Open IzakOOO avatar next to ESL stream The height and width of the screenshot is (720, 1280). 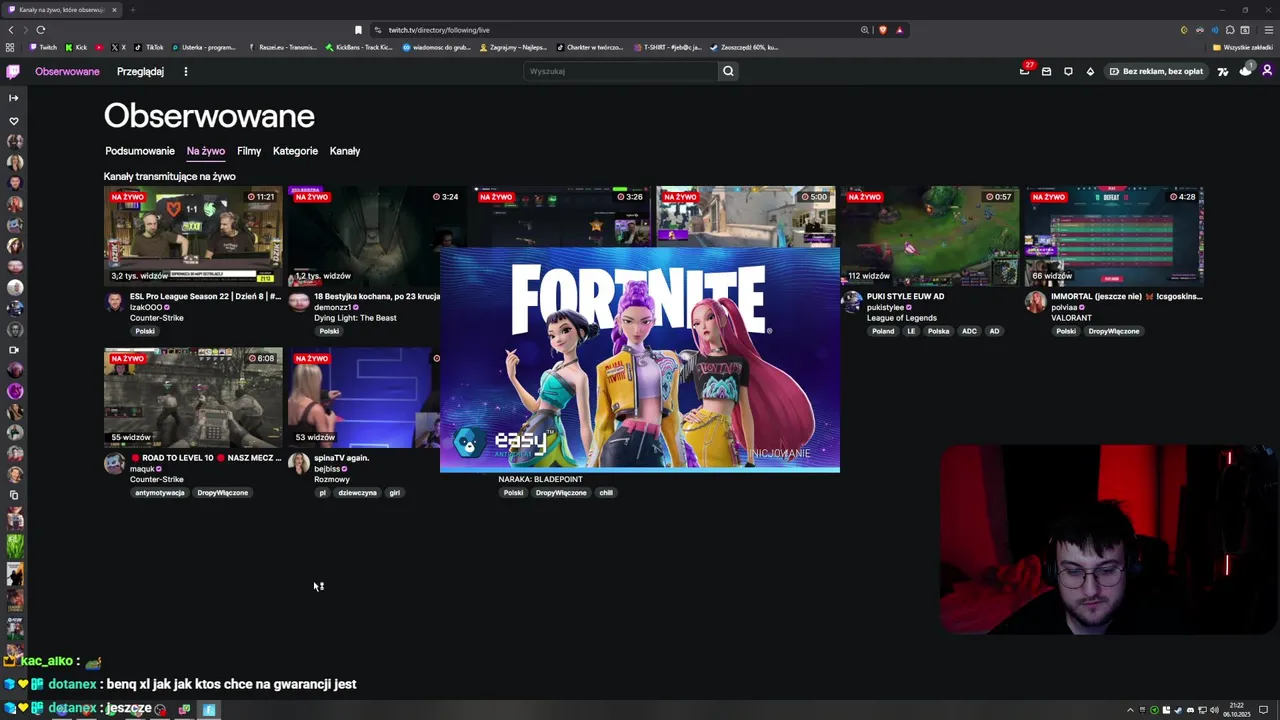click(115, 302)
